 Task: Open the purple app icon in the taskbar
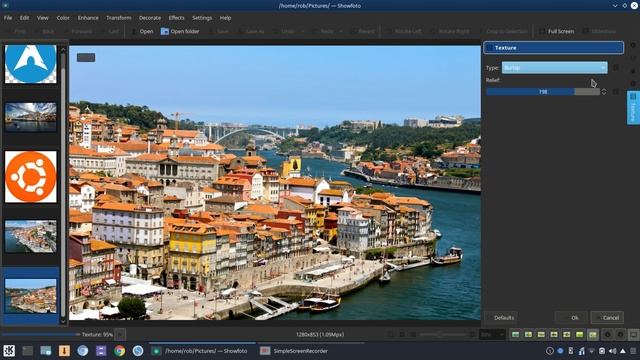pos(101,351)
